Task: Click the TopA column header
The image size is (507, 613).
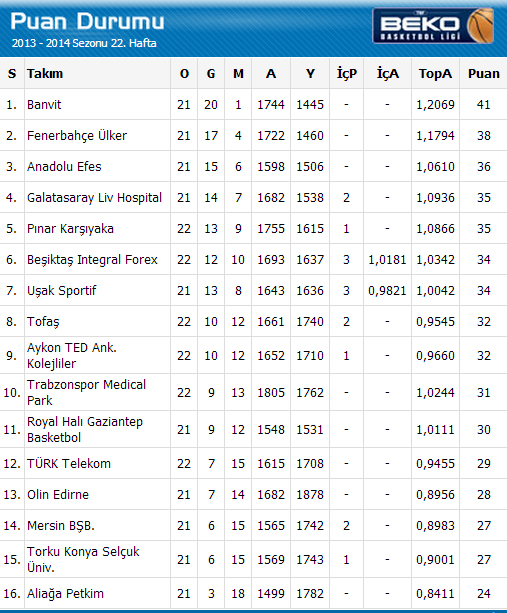Action: coord(435,73)
